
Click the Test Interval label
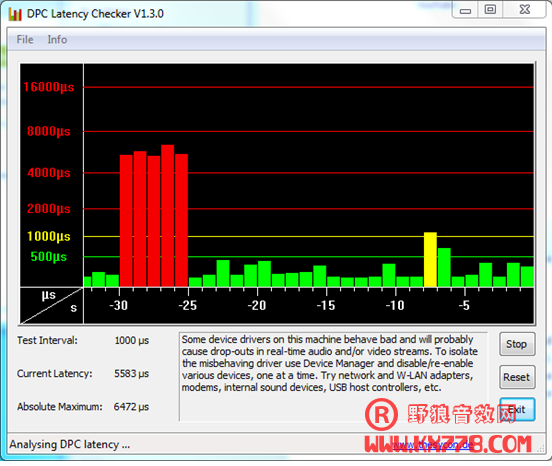pos(47,340)
